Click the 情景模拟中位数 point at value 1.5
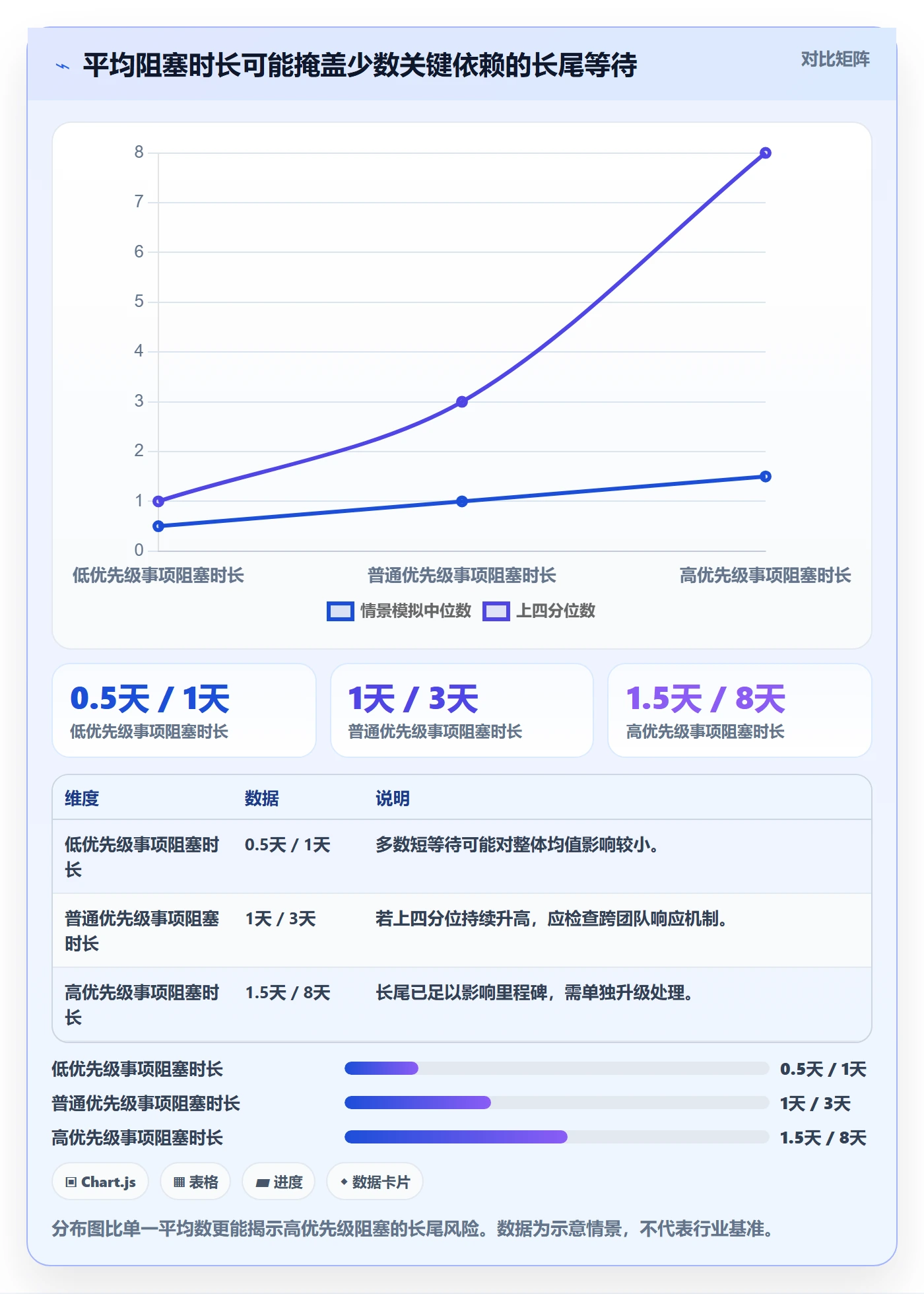 pyautogui.click(x=766, y=477)
